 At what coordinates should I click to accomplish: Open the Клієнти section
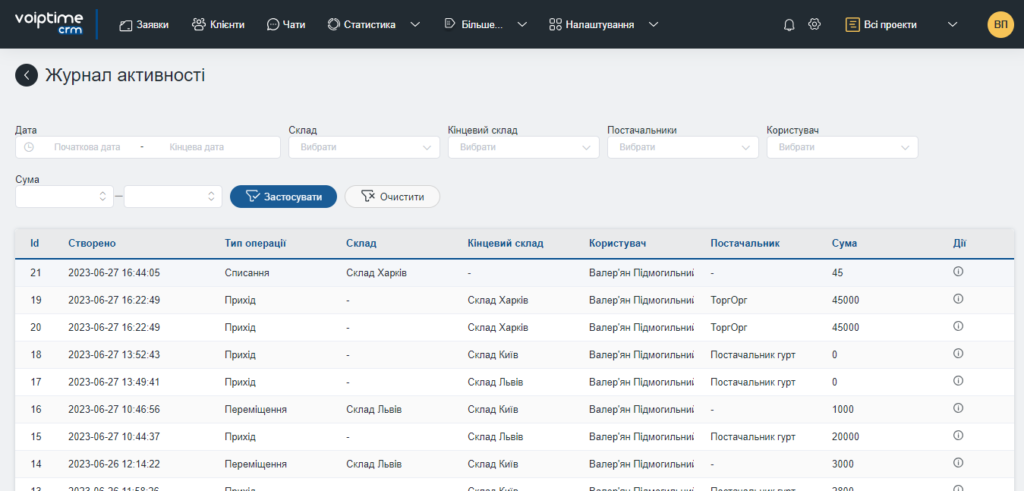point(218,25)
